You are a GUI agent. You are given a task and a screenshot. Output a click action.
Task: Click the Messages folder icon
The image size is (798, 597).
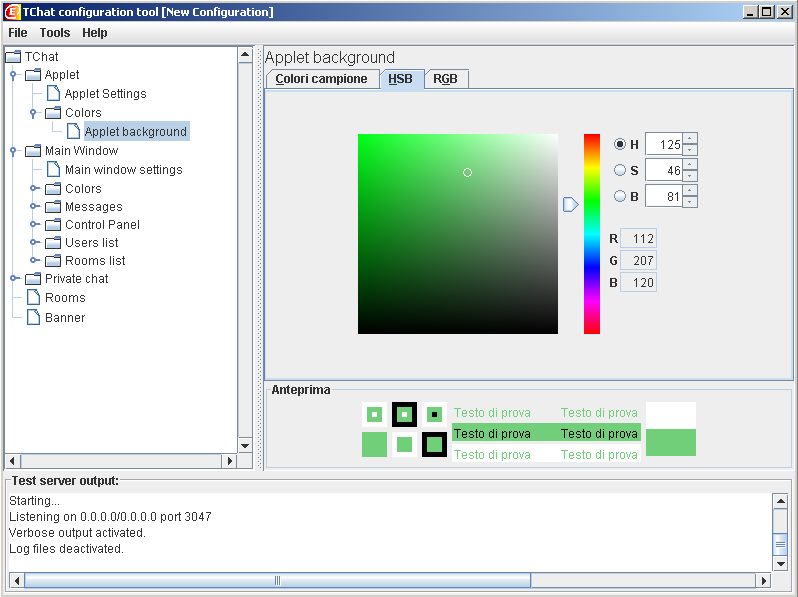[53, 207]
